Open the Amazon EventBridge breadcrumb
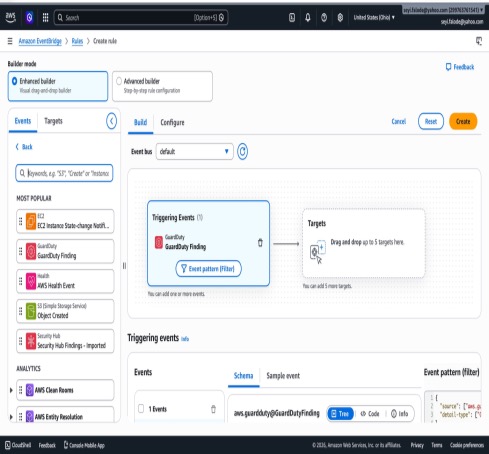The image size is (489, 454). 40,41
